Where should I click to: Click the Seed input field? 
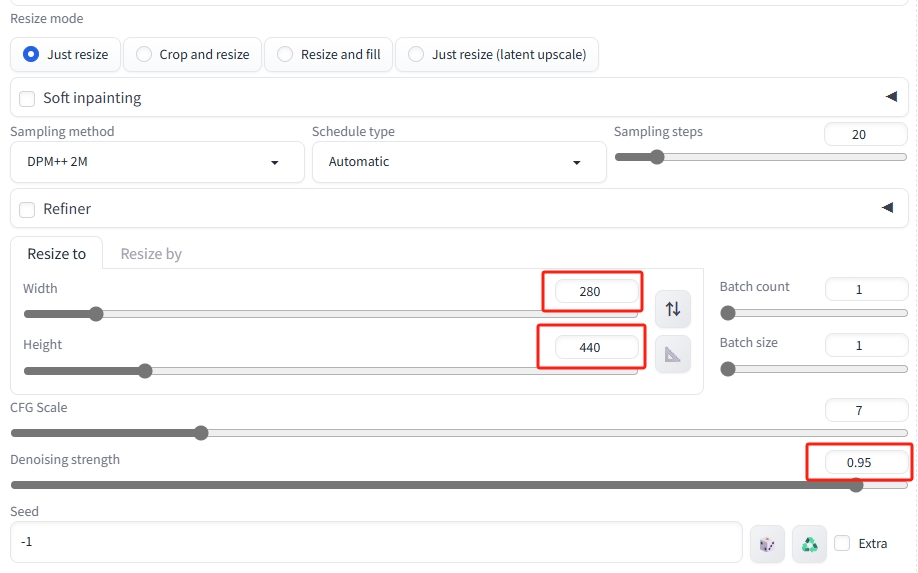click(x=376, y=542)
